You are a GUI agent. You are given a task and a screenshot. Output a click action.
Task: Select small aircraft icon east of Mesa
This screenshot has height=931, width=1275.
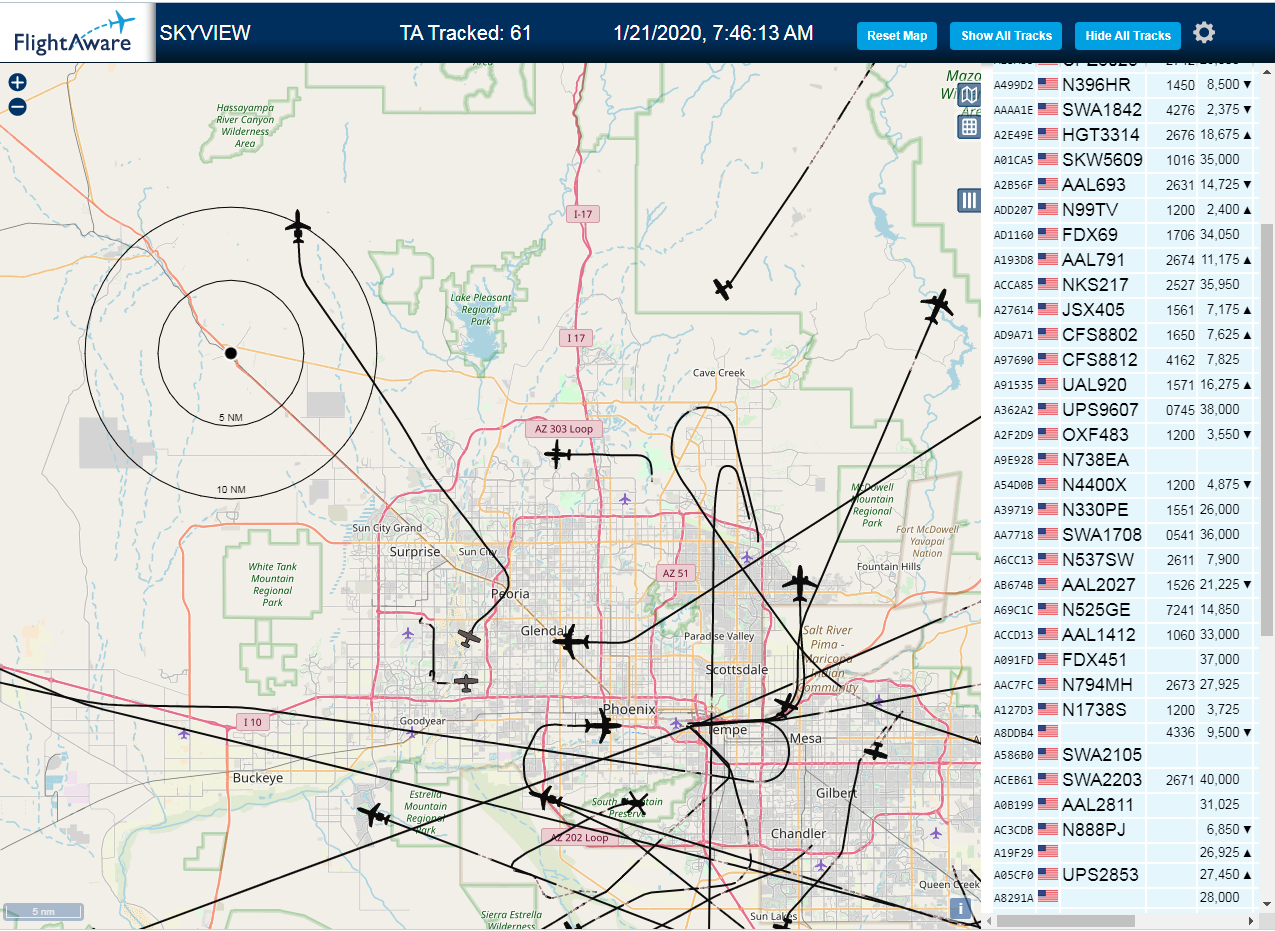pyautogui.click(x=876, y=750)
